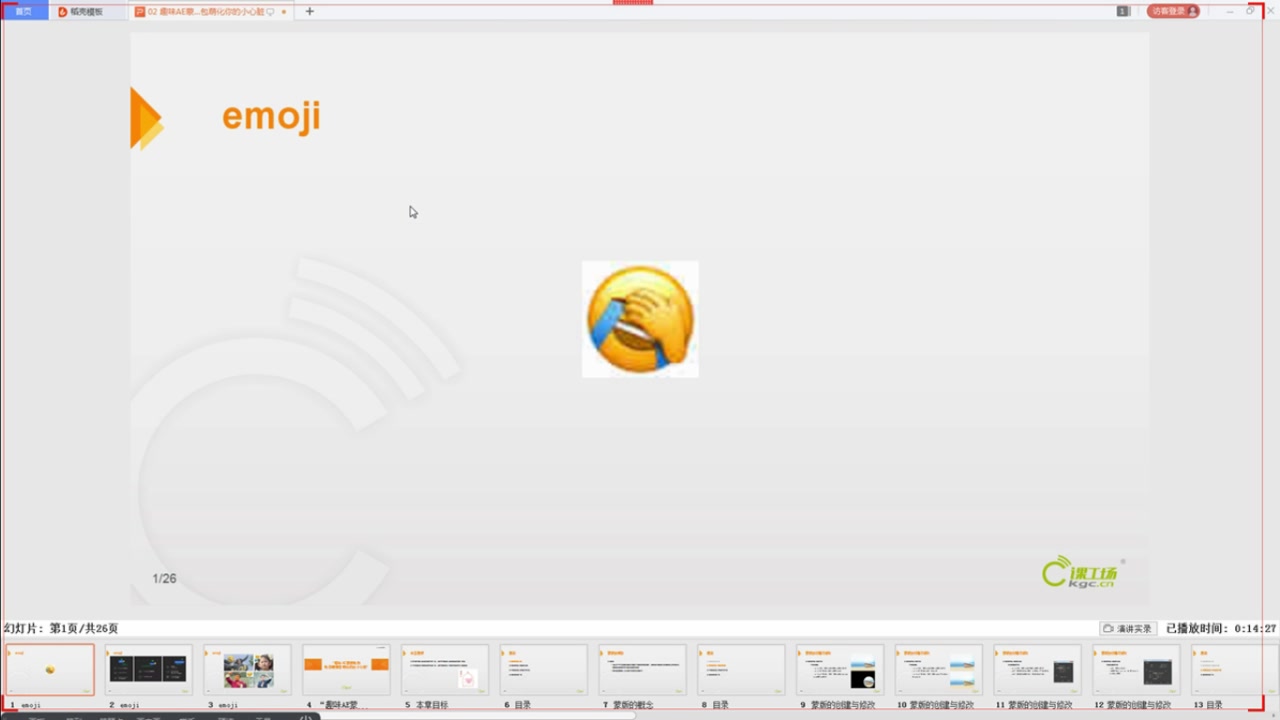Select slide 1 thumbnail titled emoji
Viewport: 1280px width, 720px height.
(x=50, y=669)
